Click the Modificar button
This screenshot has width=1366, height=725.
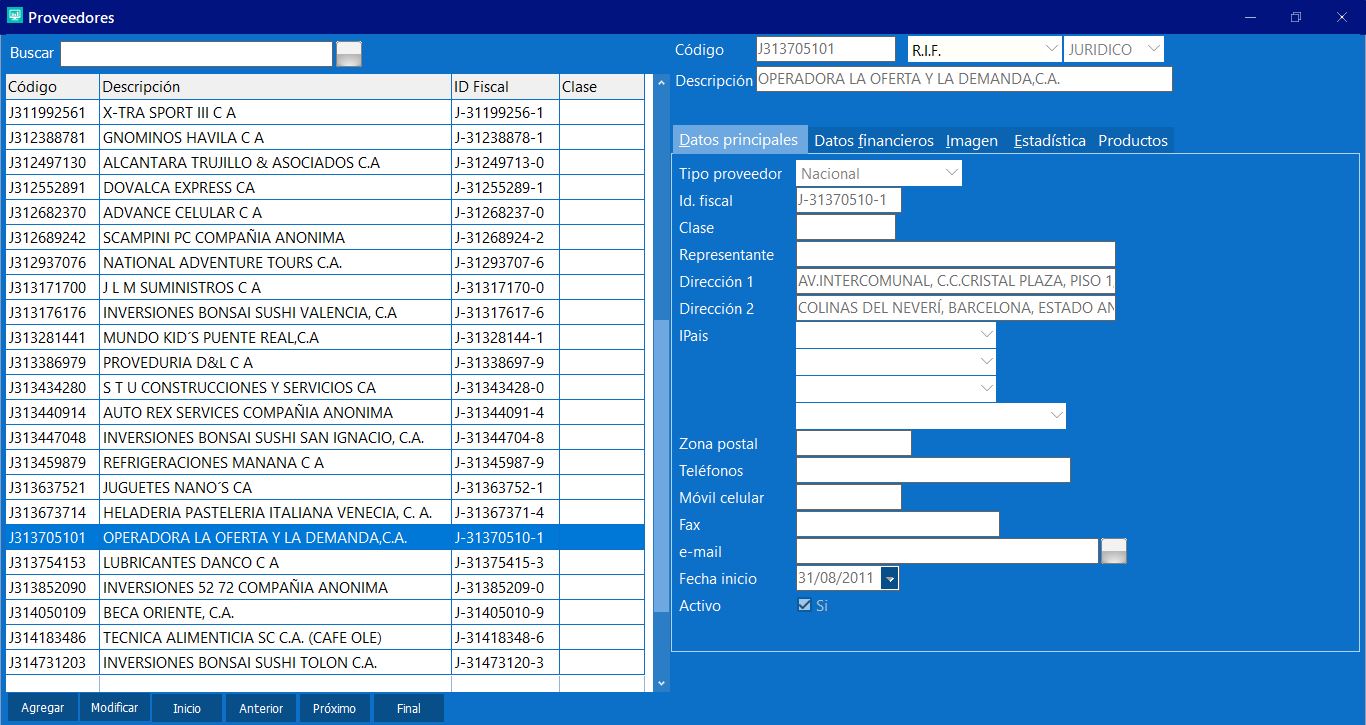[115, 708]
